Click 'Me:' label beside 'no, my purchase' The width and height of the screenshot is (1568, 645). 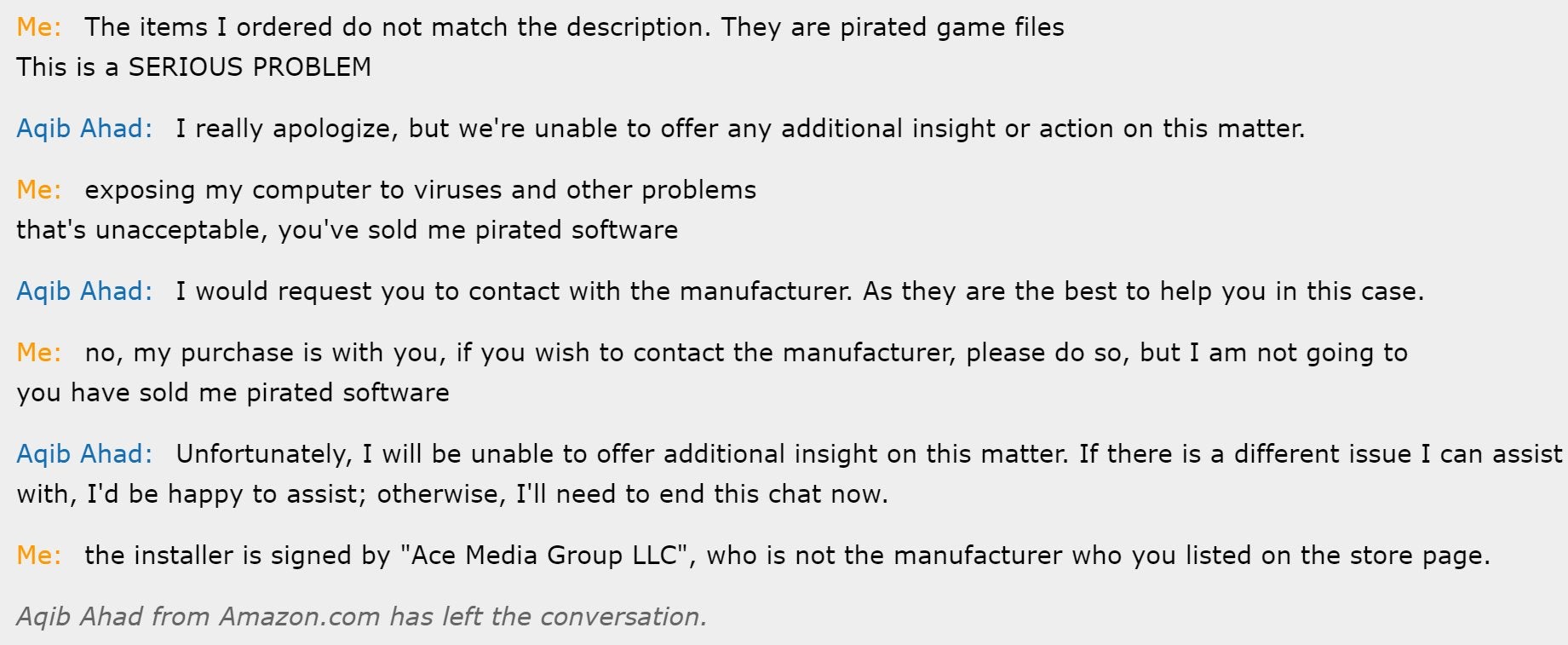38,353
